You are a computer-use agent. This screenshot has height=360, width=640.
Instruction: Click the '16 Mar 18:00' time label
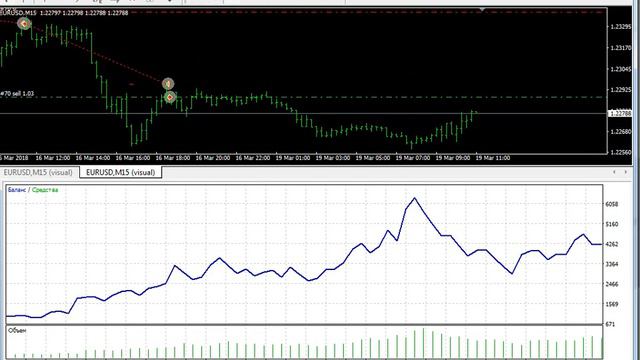click(173, 158)
